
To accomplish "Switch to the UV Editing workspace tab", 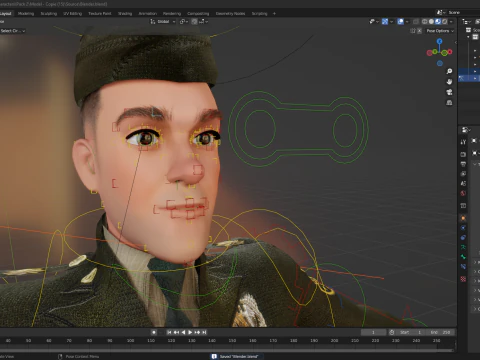I will [72, 13].
